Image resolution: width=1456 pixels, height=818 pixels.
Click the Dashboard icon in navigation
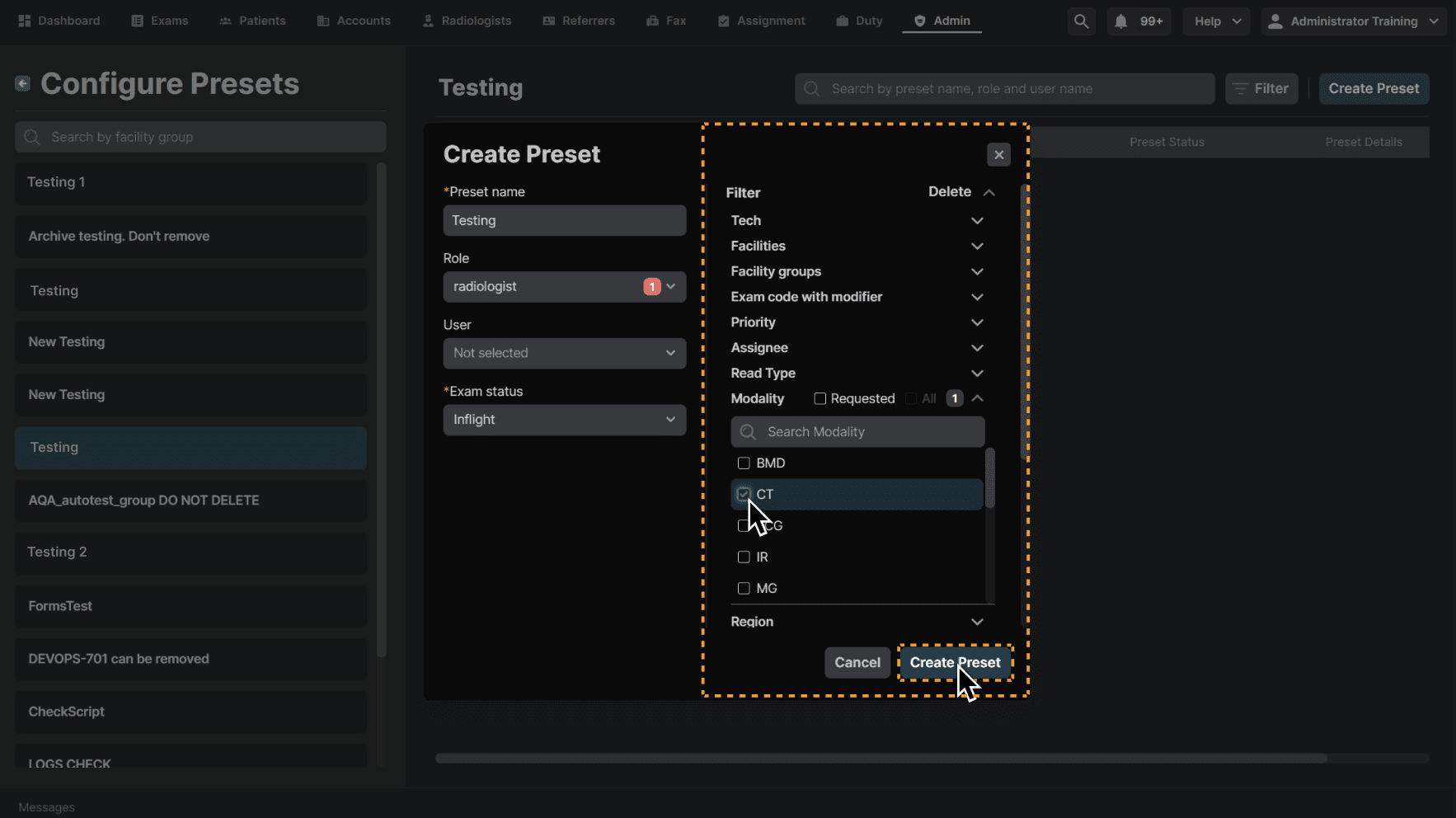25,21
